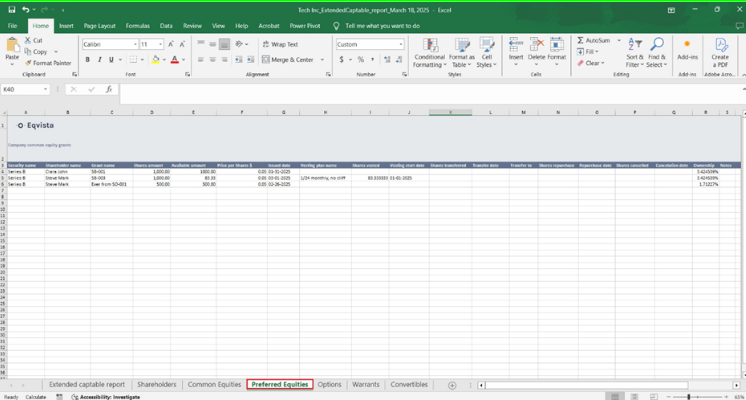
Task: Click the Borders icon
Action: click(133, 59)
